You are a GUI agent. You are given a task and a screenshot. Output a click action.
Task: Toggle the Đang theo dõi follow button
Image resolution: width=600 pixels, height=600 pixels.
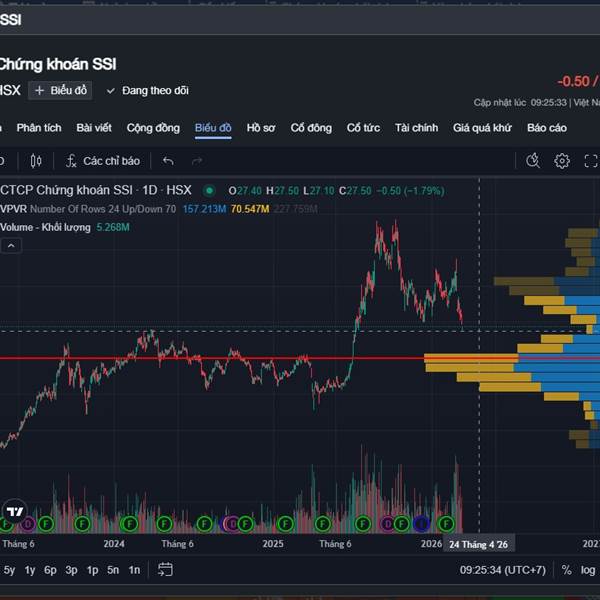[x=148, y=91]
